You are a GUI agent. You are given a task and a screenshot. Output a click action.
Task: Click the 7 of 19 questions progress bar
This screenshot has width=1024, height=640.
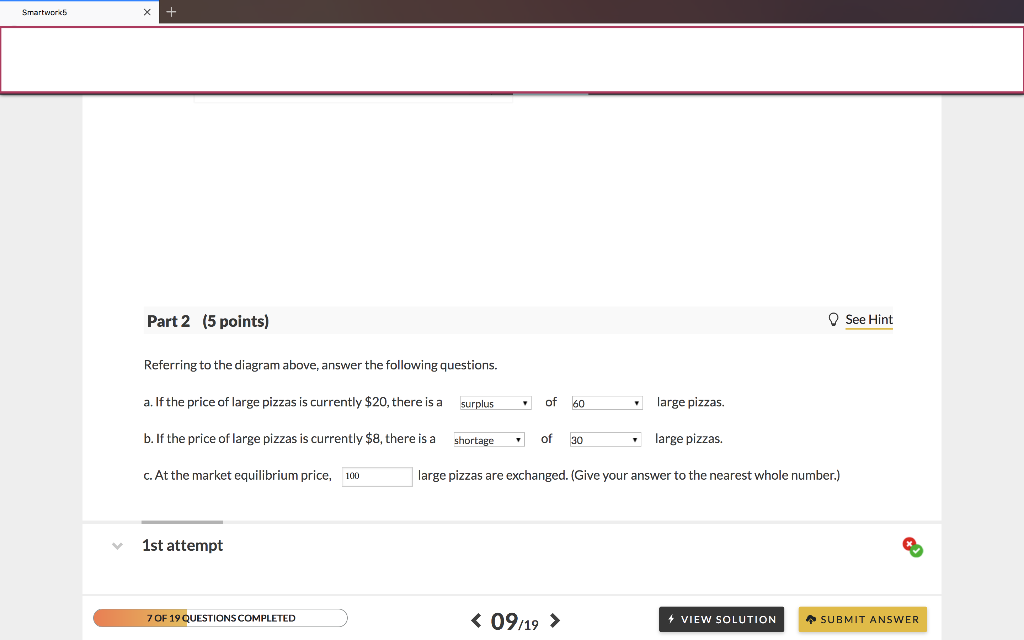click(x=219, y=617)
